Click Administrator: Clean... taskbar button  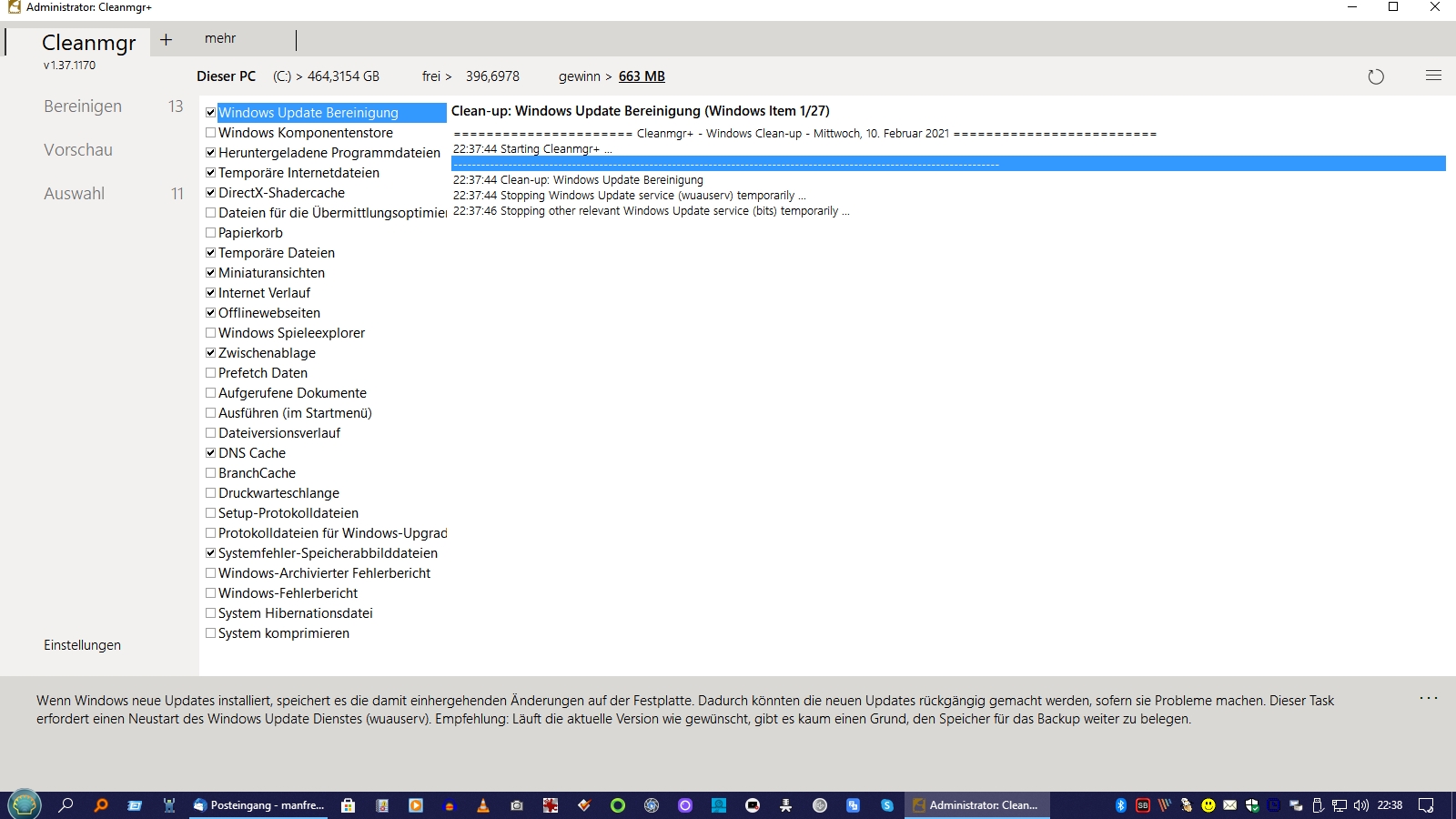(x=976, y=805)
